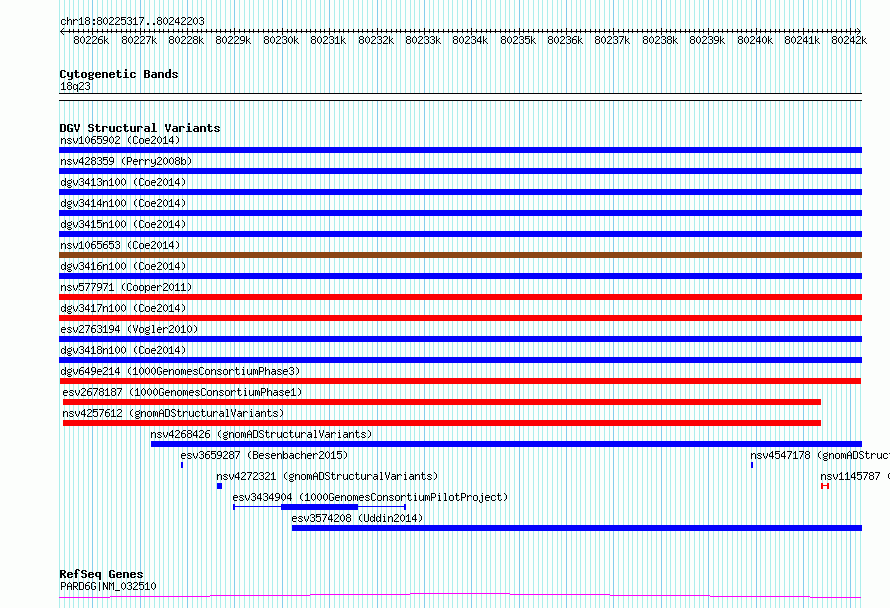Image resolution: width=890 pixels, height=608 pixels.
Task: Click the 80238k ruler tick label
Action: [660, 40]
